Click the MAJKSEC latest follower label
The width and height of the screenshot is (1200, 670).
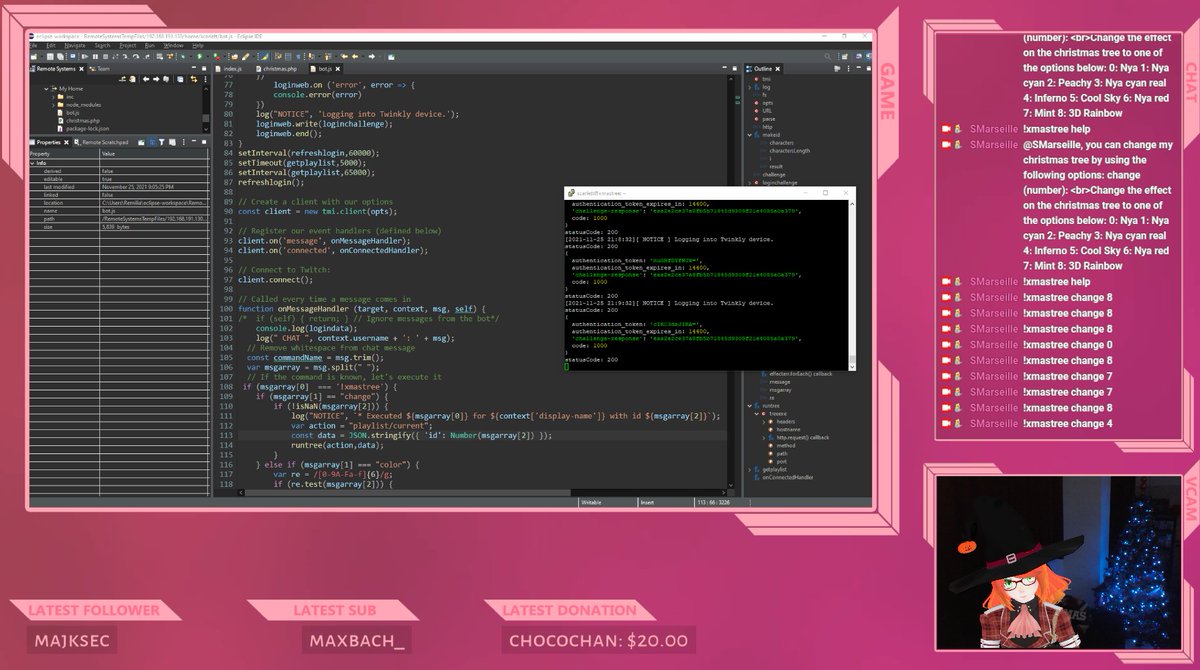pos(74,640)
